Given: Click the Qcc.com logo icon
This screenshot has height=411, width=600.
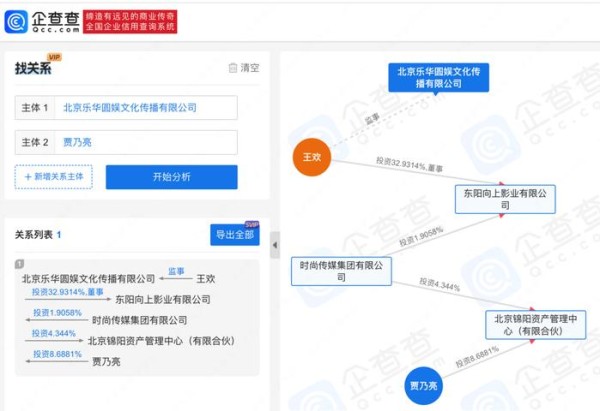Looking at the screenshot, I should (16, 21).
